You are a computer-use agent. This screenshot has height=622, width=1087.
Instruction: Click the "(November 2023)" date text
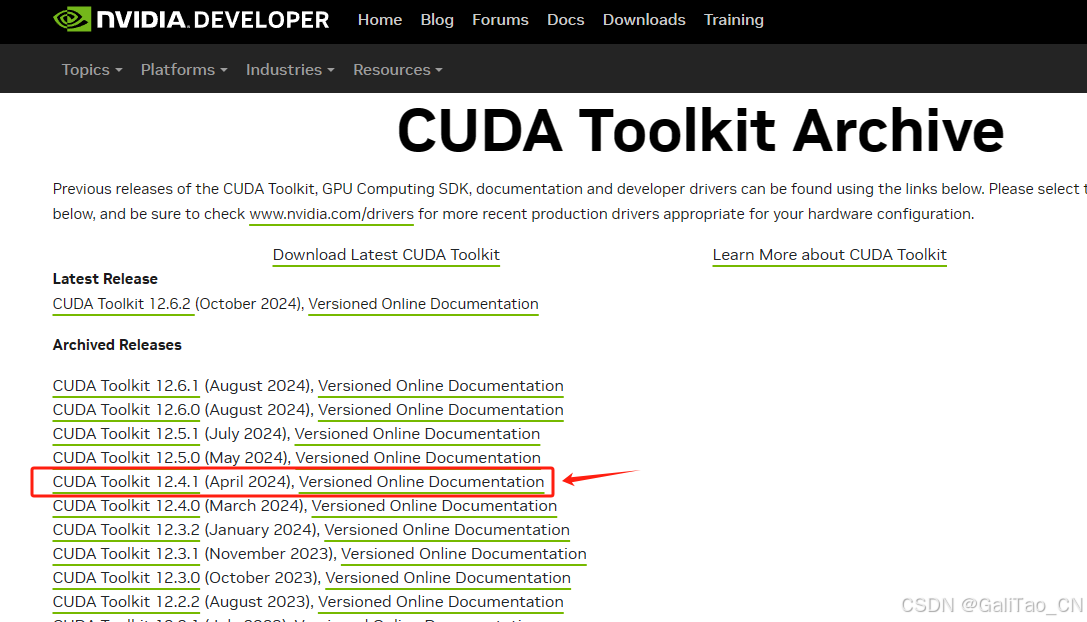pyautogui.click(x=270, y=554)
